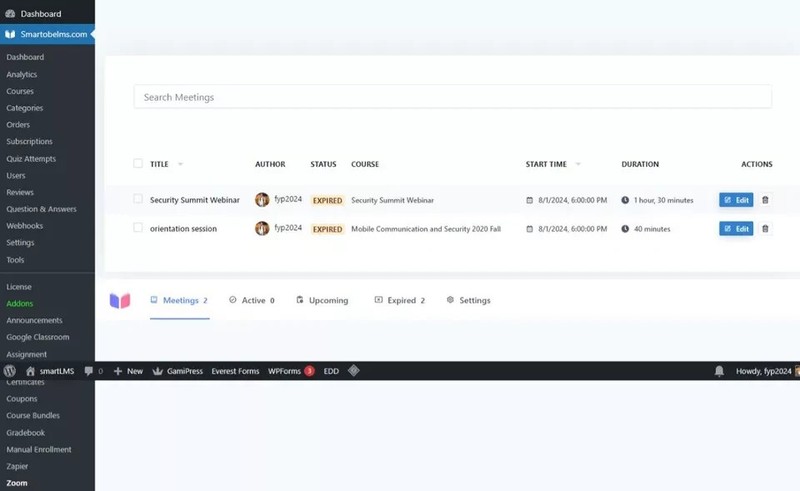Open Gradebook in the sidebar

[26, 433]
